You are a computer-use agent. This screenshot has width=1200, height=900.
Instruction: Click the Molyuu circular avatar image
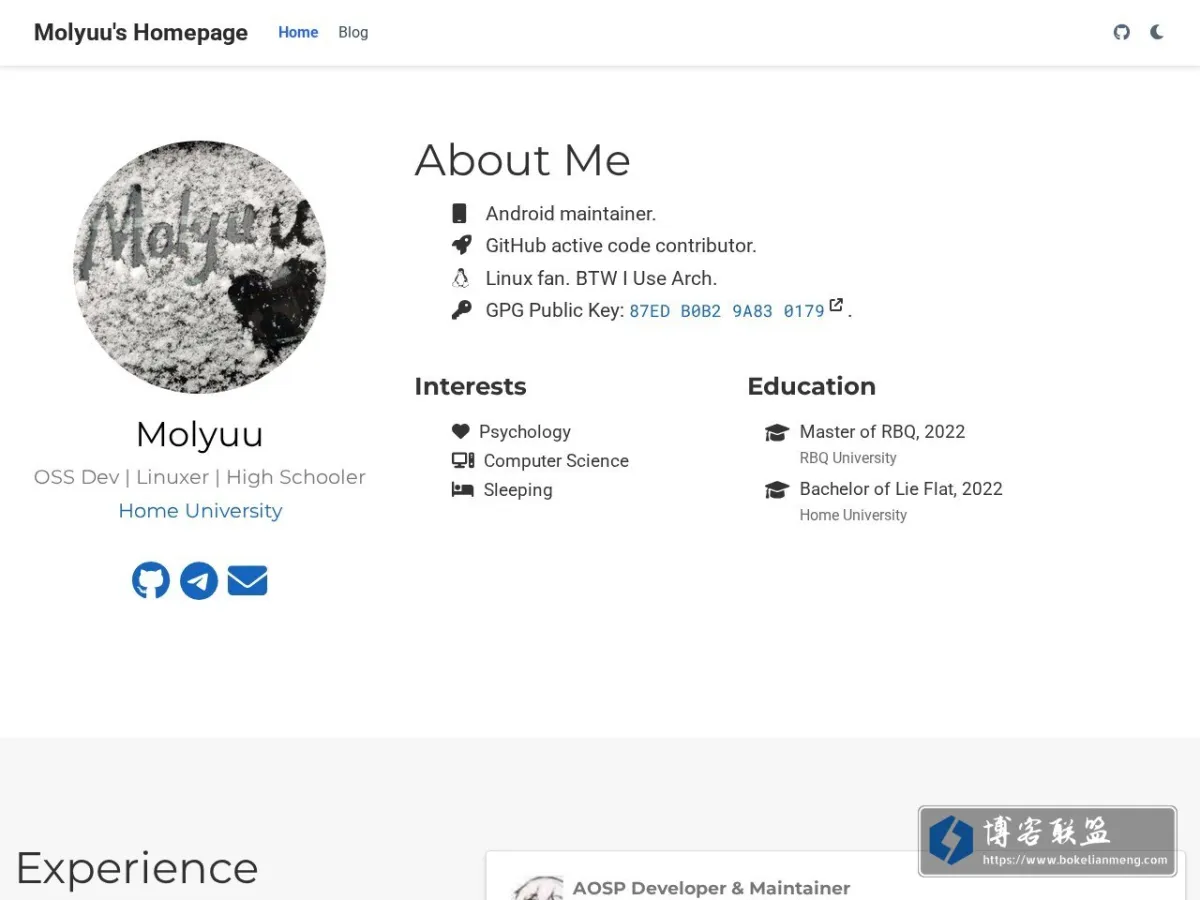coord(200,267)
